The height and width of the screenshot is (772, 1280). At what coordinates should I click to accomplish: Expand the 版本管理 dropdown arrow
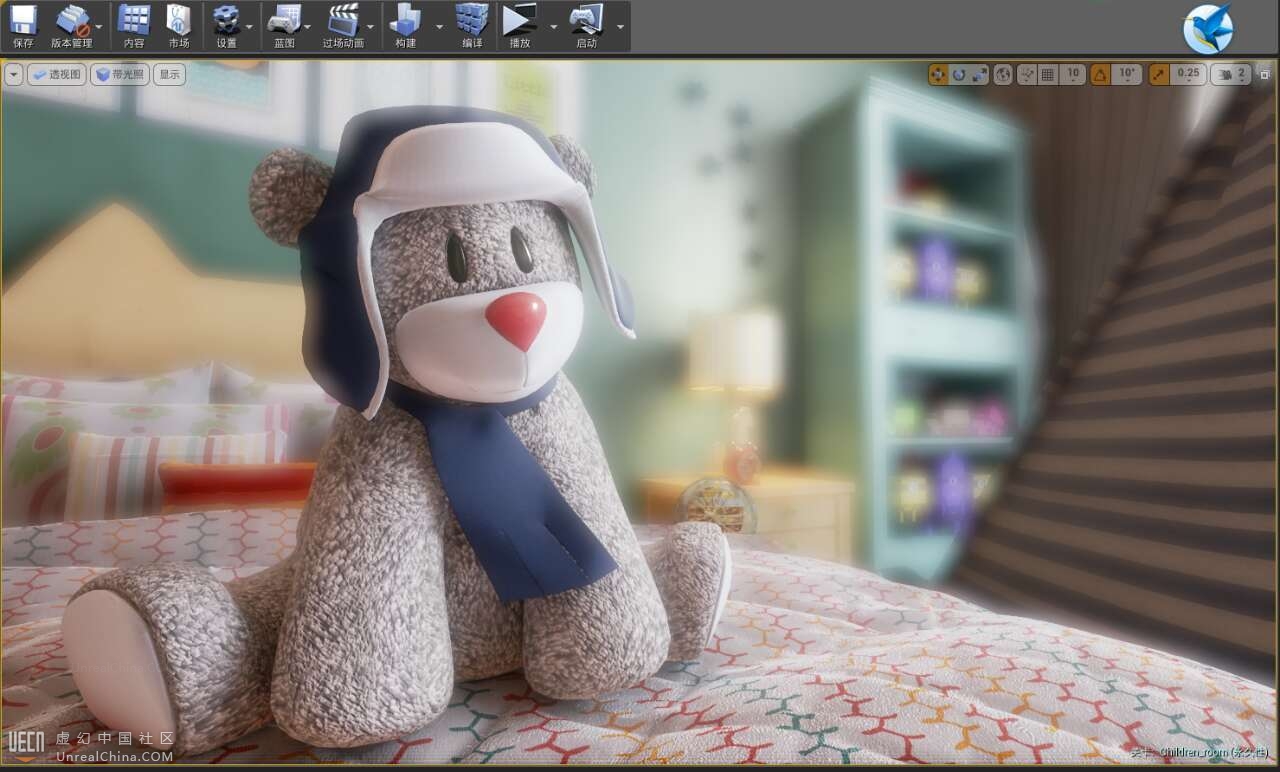(x=101, y=26)
